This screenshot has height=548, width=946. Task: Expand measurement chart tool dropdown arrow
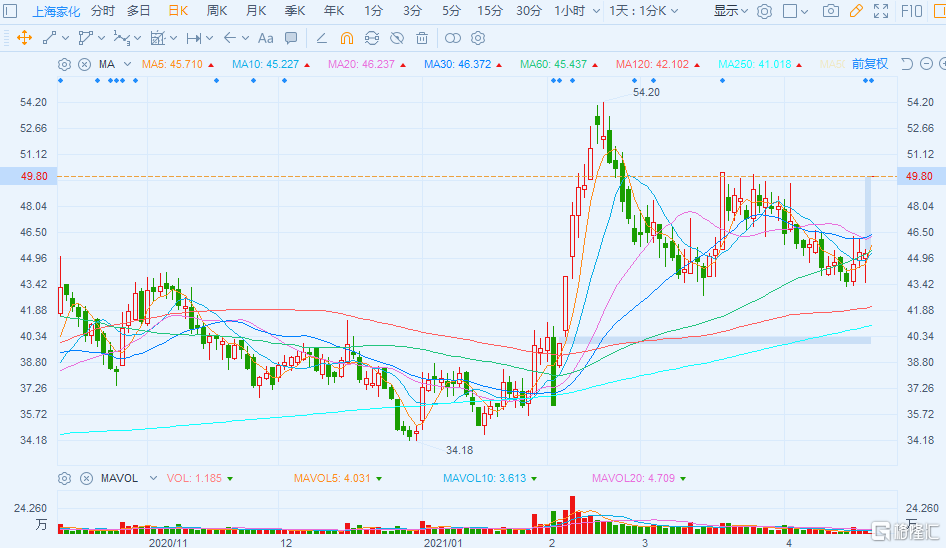tap(173, 38)
